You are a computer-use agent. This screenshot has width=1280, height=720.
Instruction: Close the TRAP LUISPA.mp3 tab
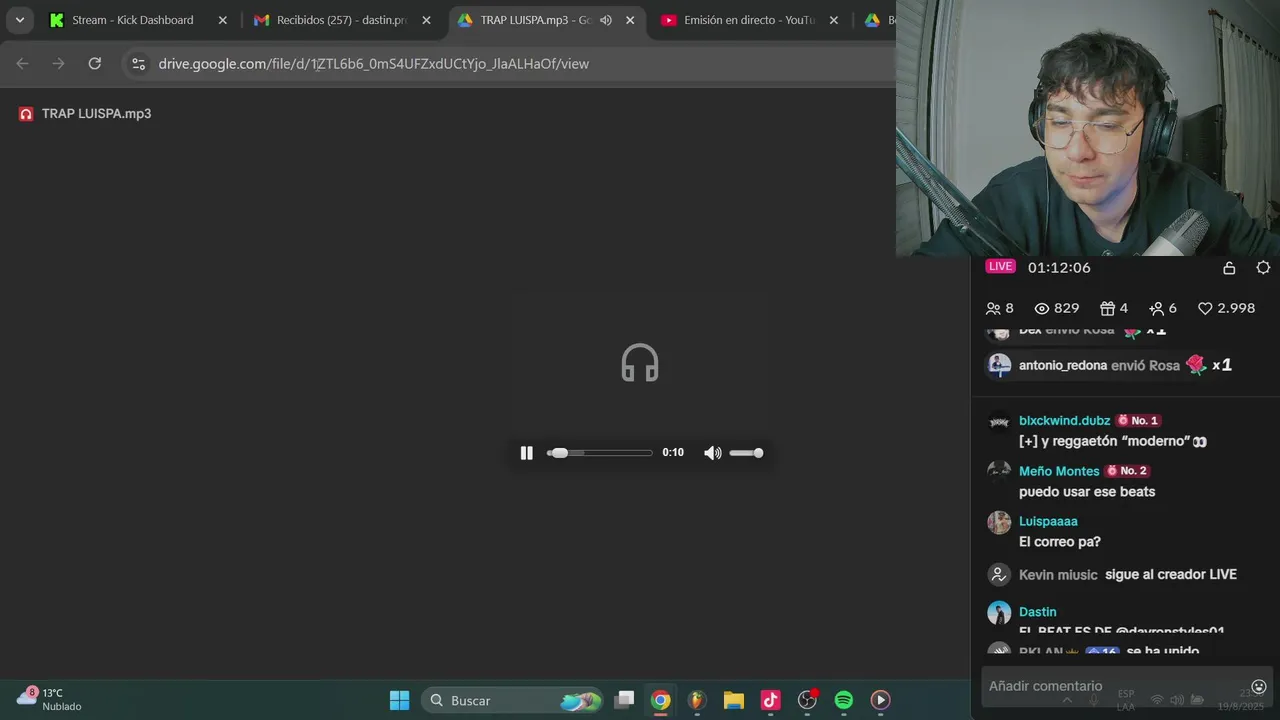pos(630,20)
